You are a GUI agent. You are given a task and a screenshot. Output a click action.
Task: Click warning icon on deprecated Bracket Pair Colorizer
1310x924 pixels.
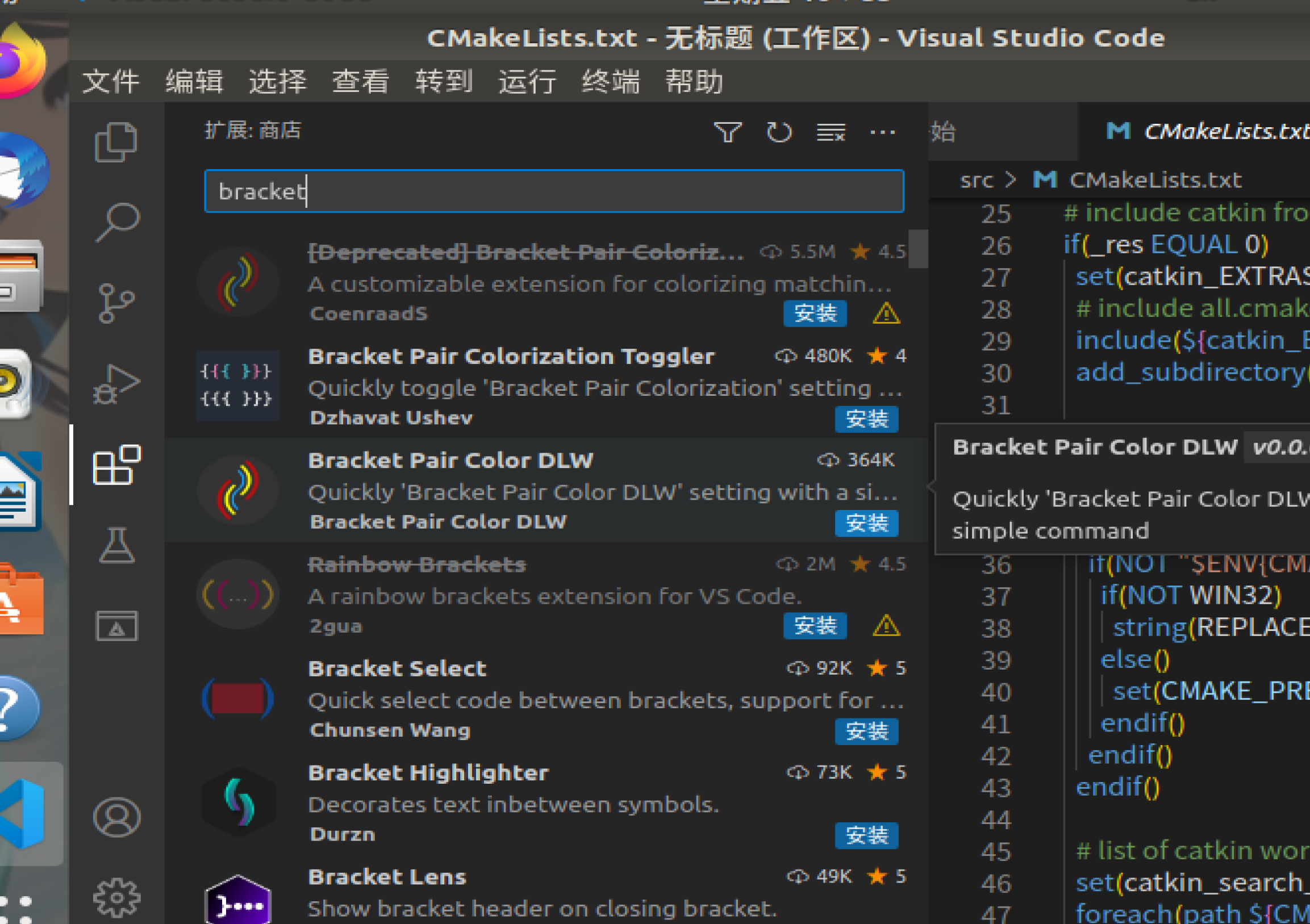(887, 313)
